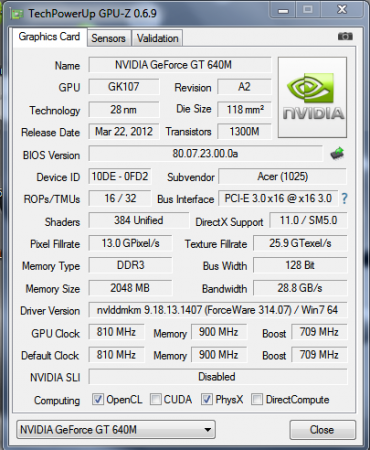Enable the CUDA checkbox
Screen dimensions: 370x450
(x=156, y=399)
